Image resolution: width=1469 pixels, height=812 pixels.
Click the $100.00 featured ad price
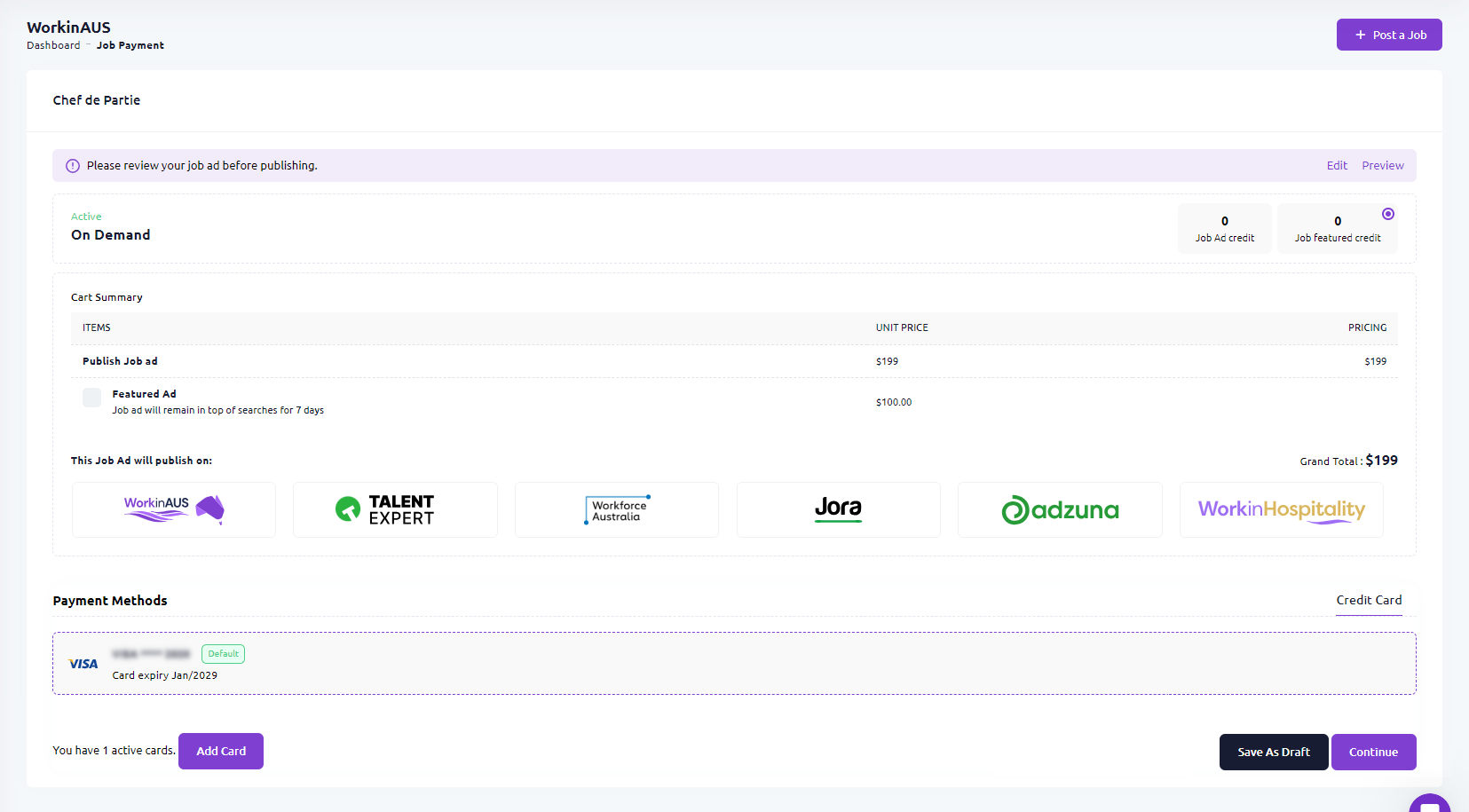894,402
